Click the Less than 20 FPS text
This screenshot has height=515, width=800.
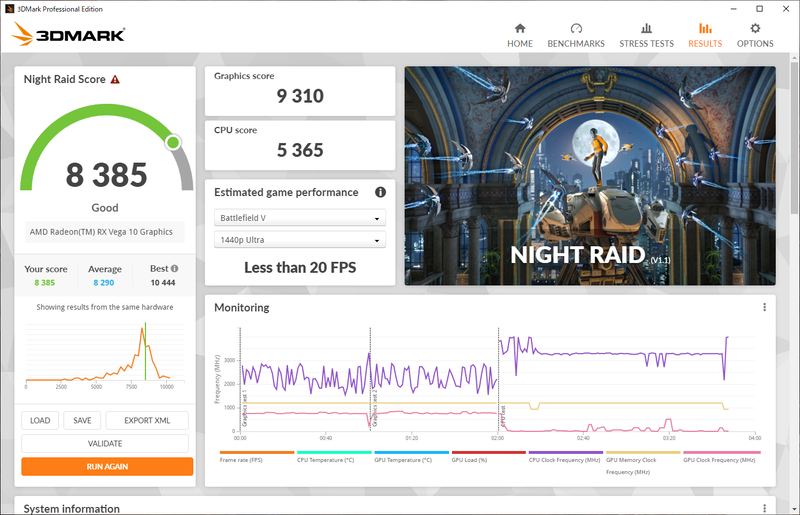coord(300,267)
